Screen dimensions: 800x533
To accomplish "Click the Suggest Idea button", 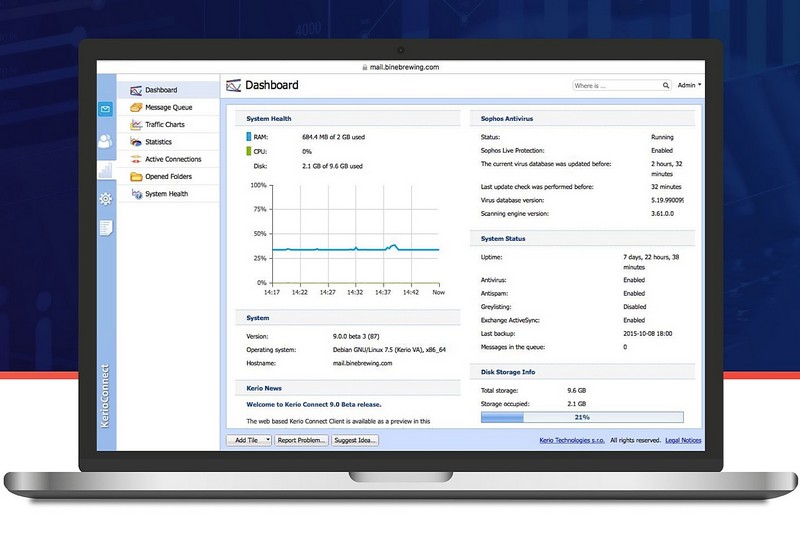I will click(x=355, y=440).
